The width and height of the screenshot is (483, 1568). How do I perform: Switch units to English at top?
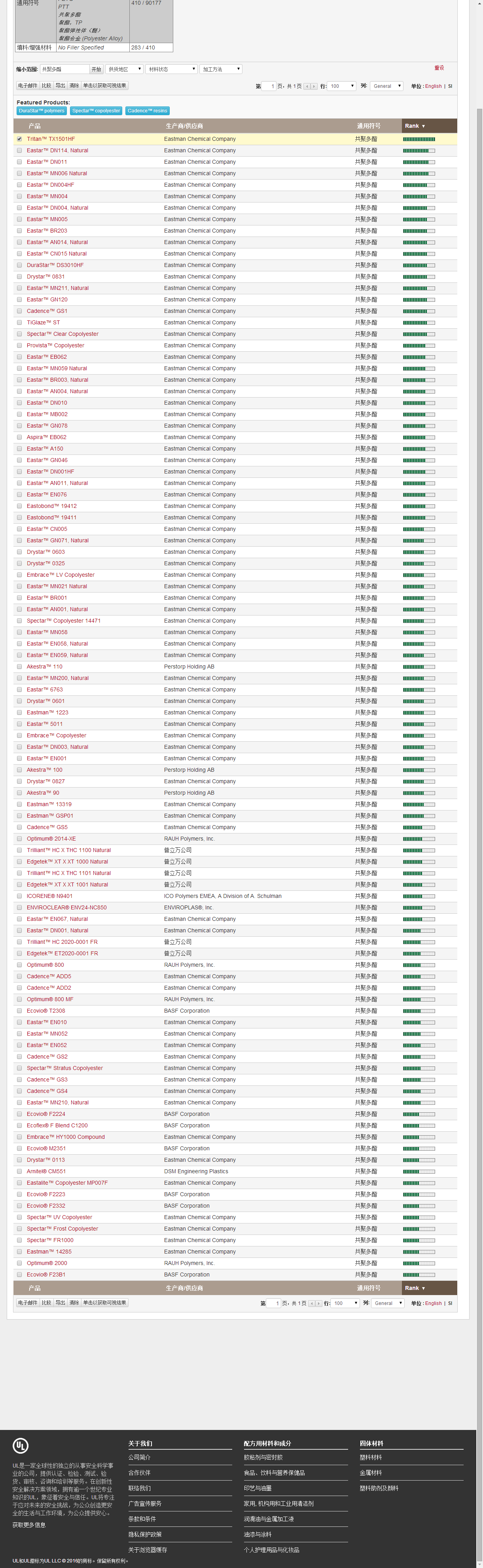point(433,87)
